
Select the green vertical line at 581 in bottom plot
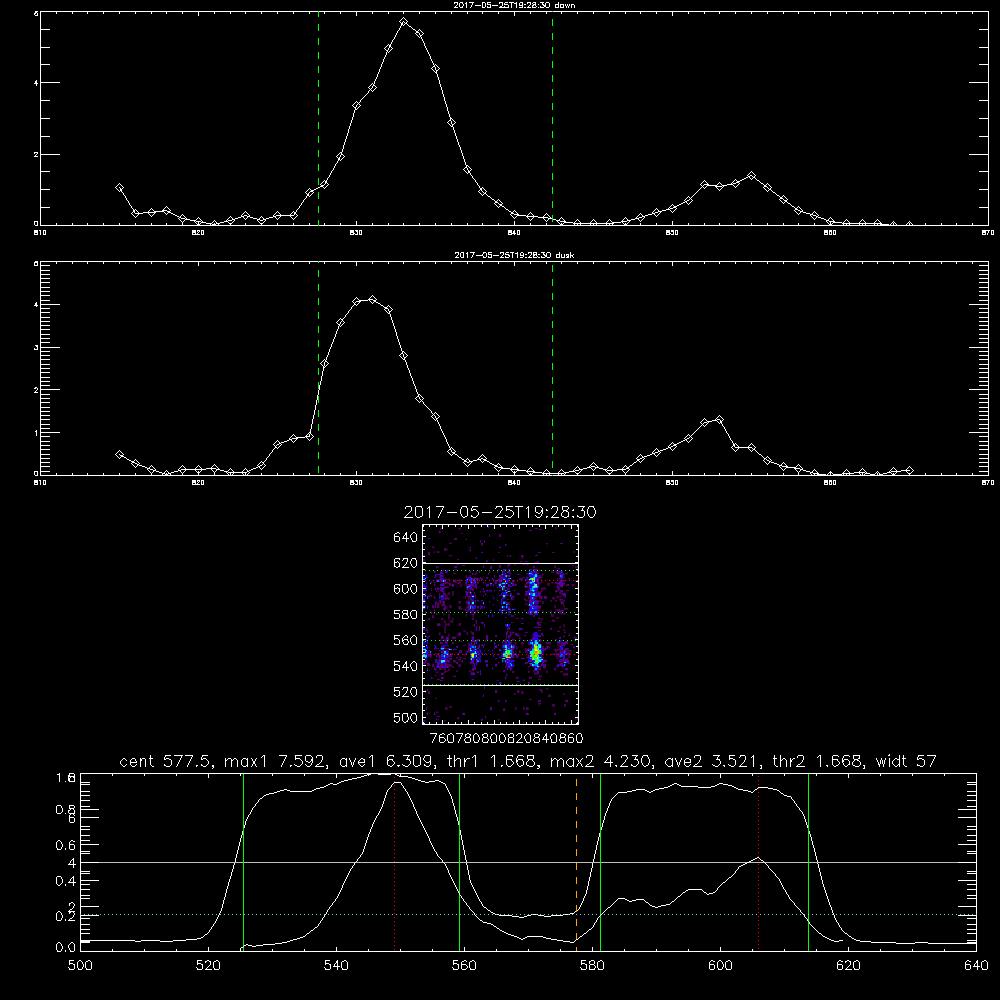[600, 863]
